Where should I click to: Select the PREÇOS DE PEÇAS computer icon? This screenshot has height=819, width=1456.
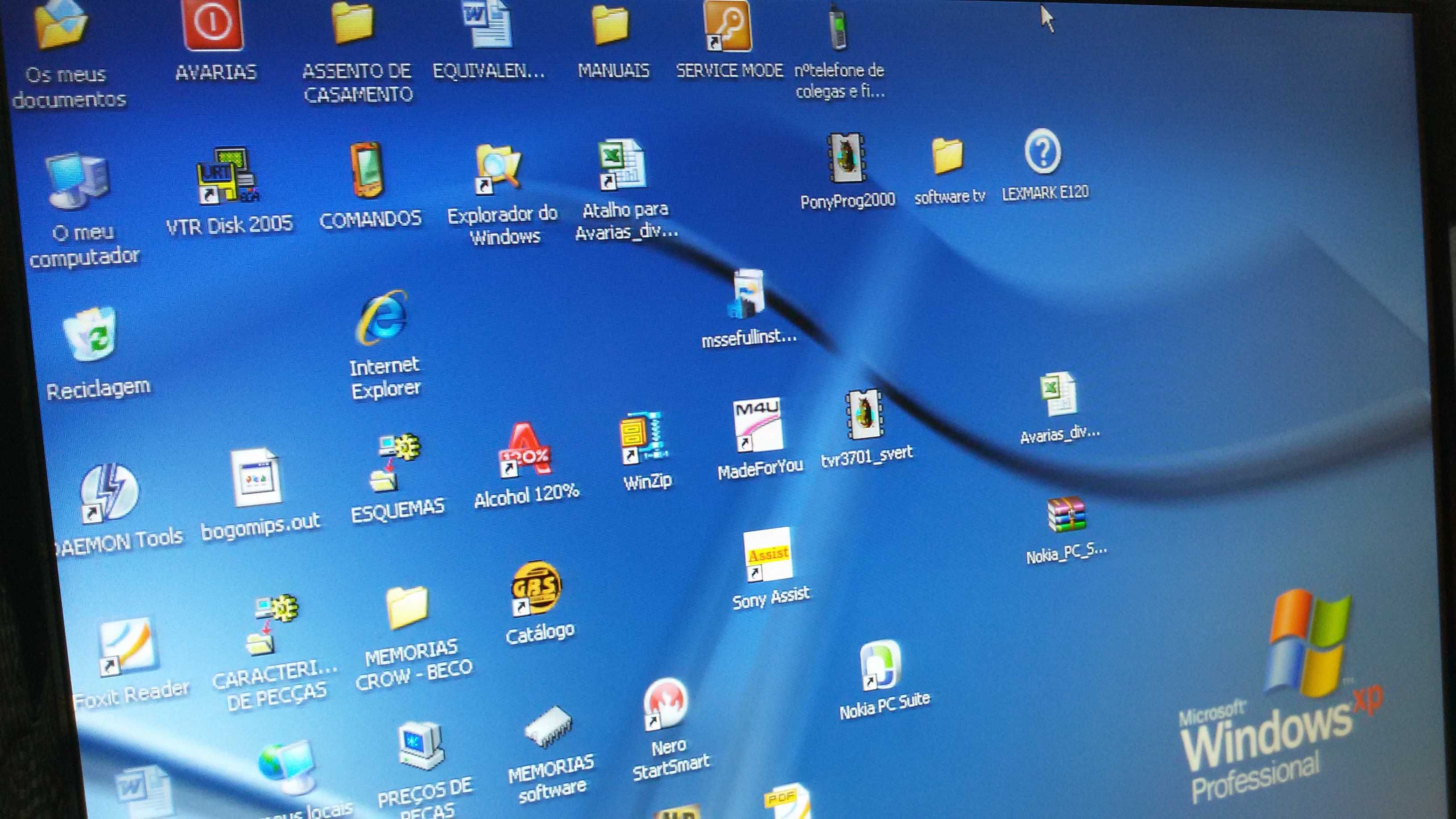(421, 746)
